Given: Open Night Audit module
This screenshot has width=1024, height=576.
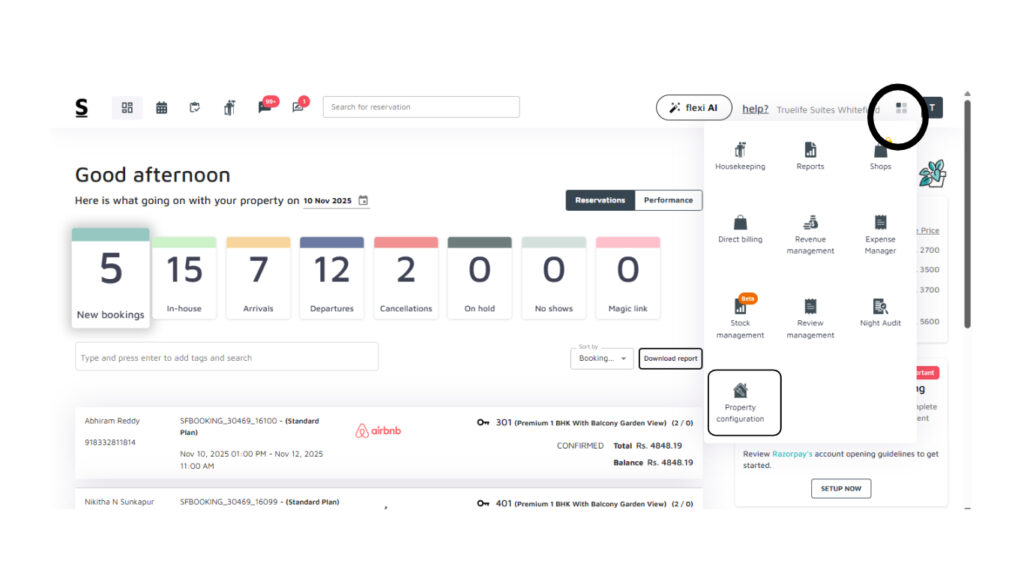Looking at the screenshot, I should [880, 311].
